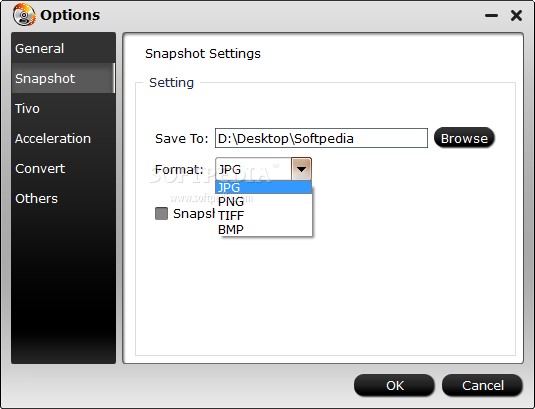Collapse the Format dropdown arrow

(301, 169)
